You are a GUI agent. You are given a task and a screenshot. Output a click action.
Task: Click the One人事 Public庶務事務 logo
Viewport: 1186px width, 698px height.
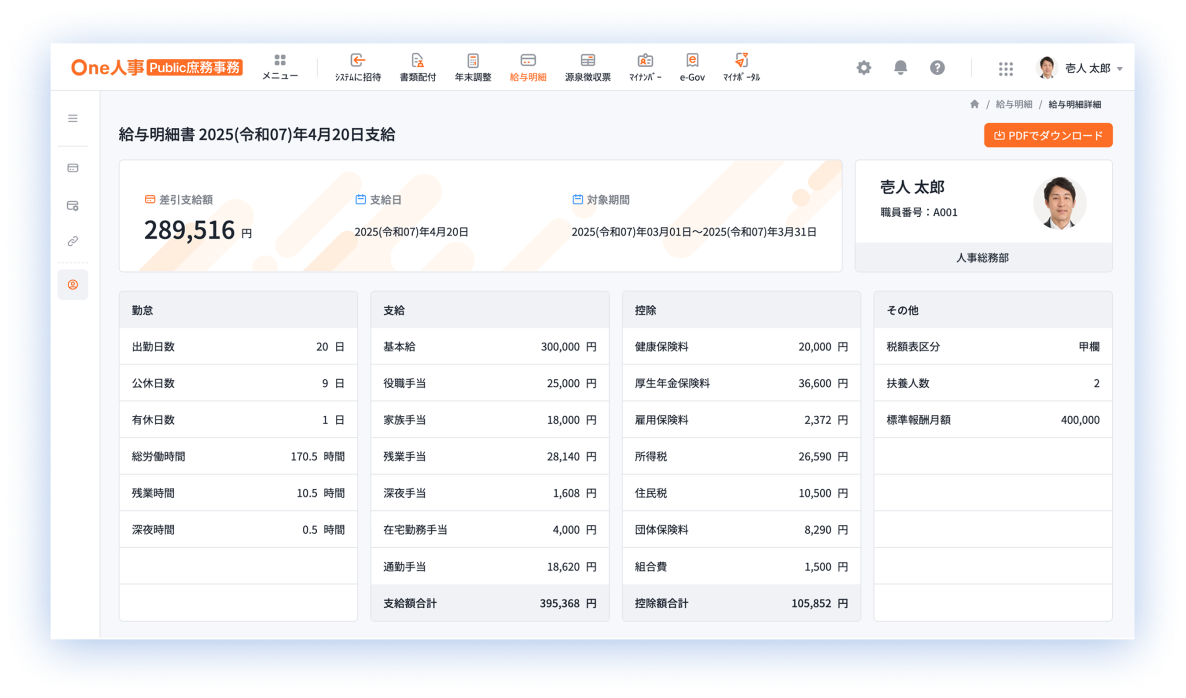coord(157,67)
